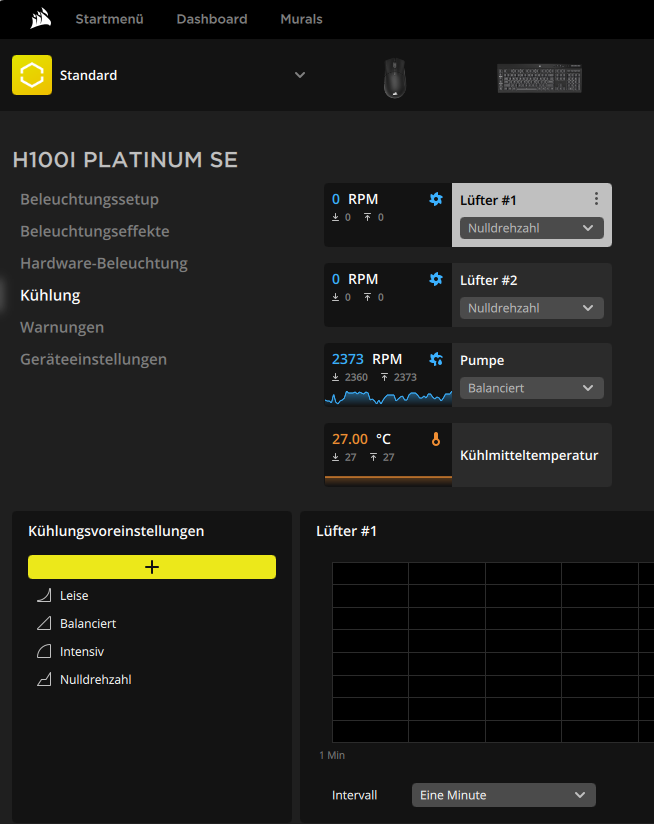Click the Leise preset curve icon
This screenshot has height=824, width=654.
[44, 595]
